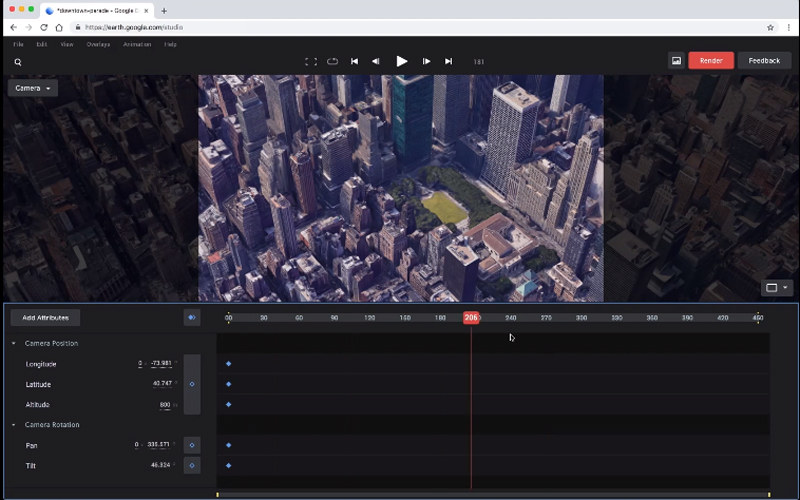Open the Camera dropdown
This screenshot has height=500, width=800.
coord(33,88)
